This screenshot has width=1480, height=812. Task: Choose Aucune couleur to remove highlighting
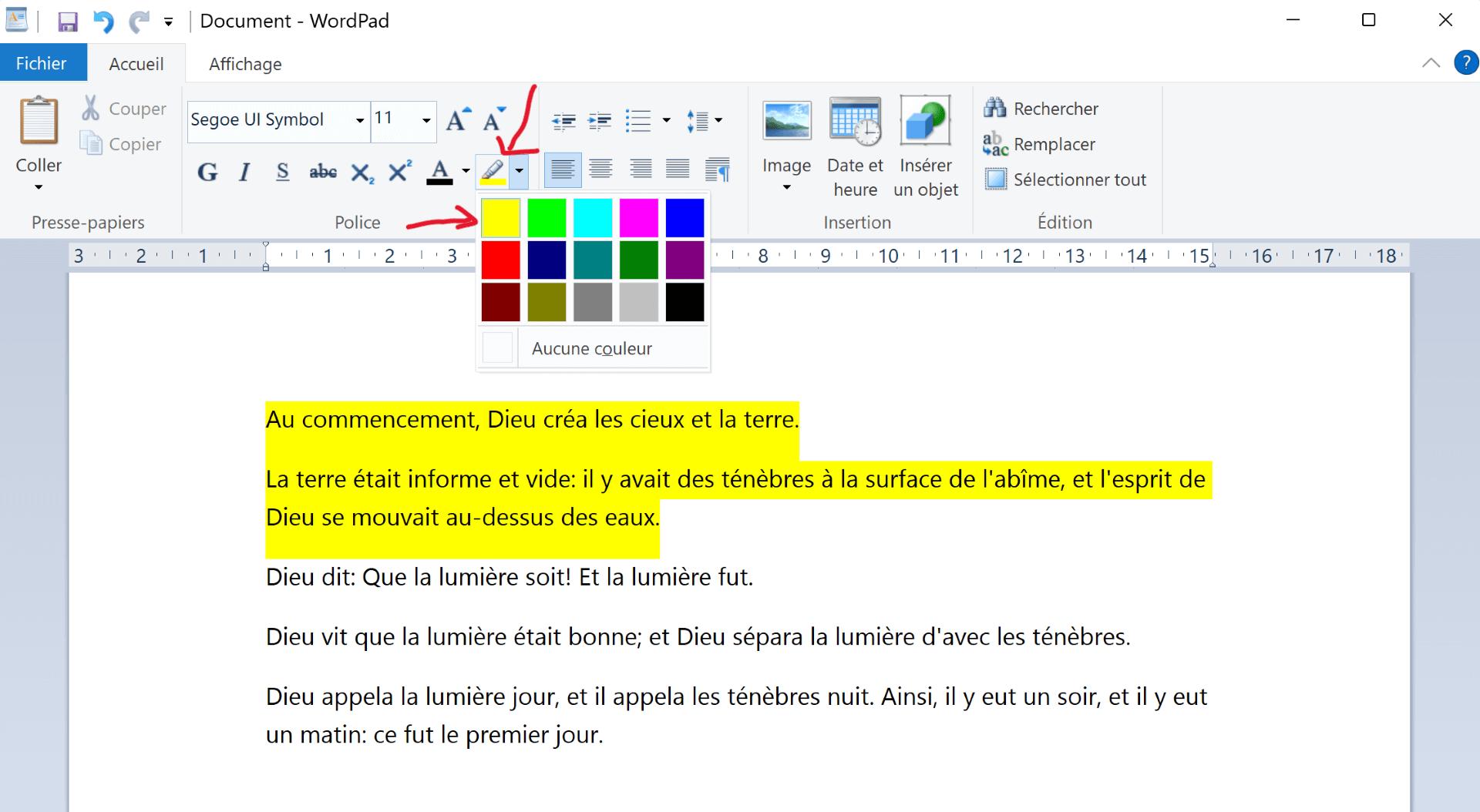pyautogui.click(x=591, y=348)
